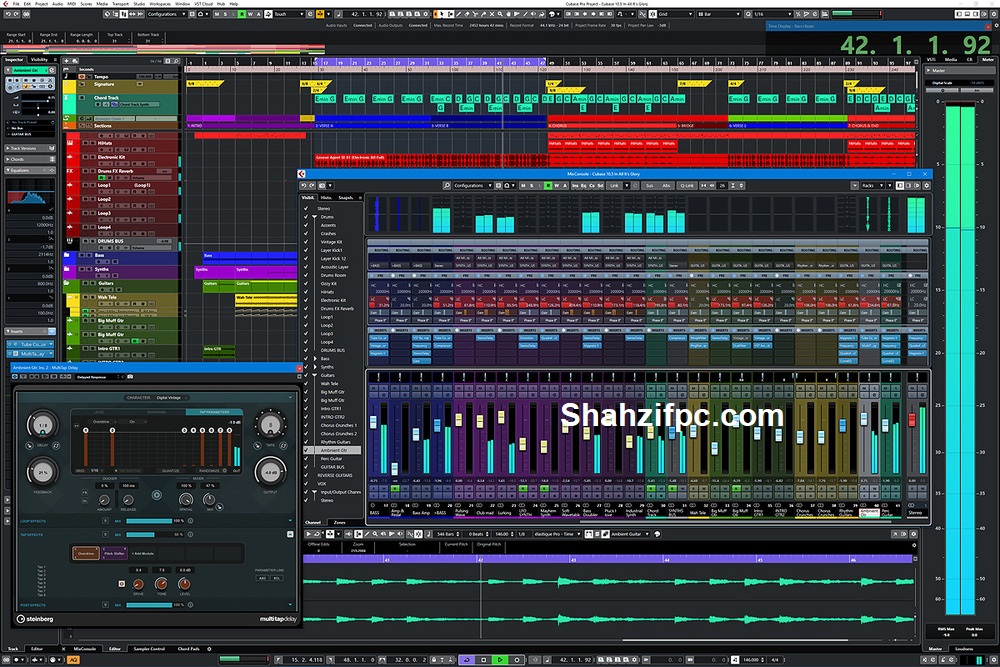Switch to the Snapshots tab in MixConsole
Viewport: 1000px width, 667px height.
[348, 199]
